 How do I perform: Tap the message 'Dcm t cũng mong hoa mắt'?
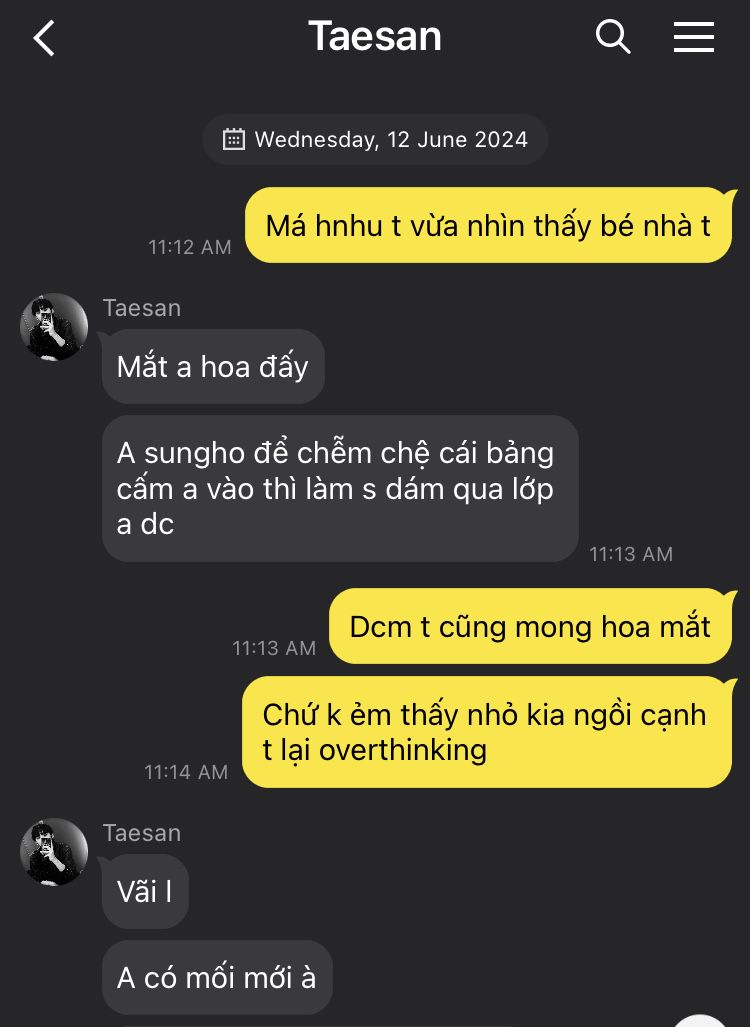pyautogui.click(x=531, y=626)
